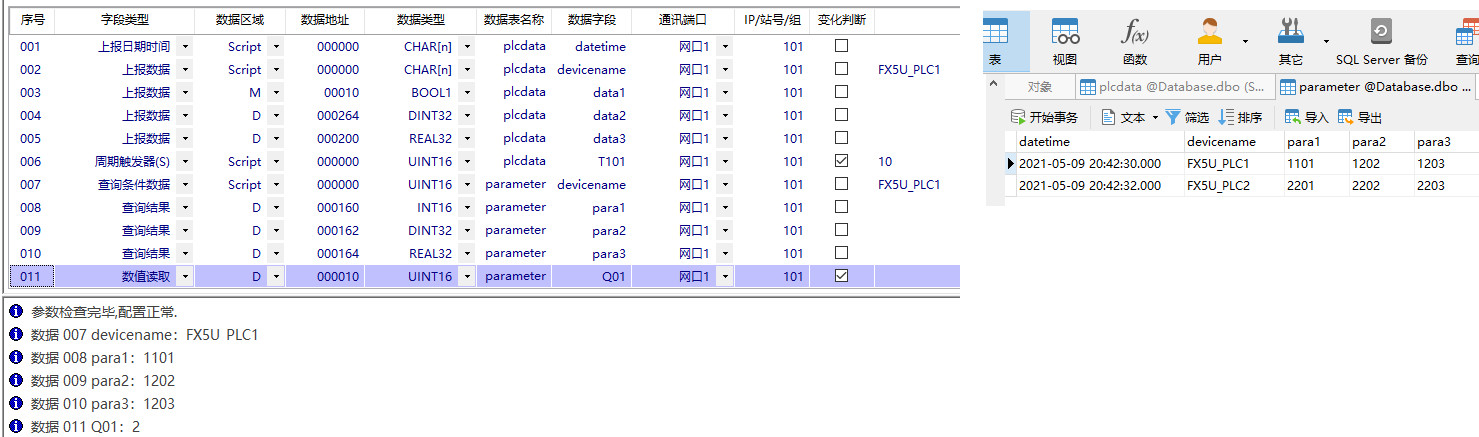Switch to the plcdata @Database.dbo tab
The image size is (1479, 437).
[x=1172, y=87]
